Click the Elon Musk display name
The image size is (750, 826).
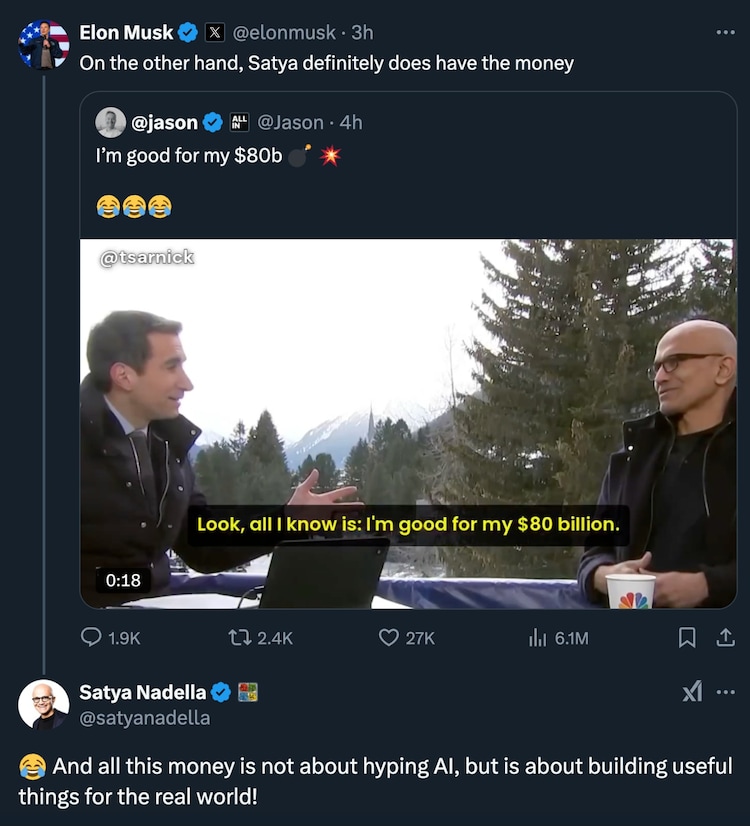point(126,33)
